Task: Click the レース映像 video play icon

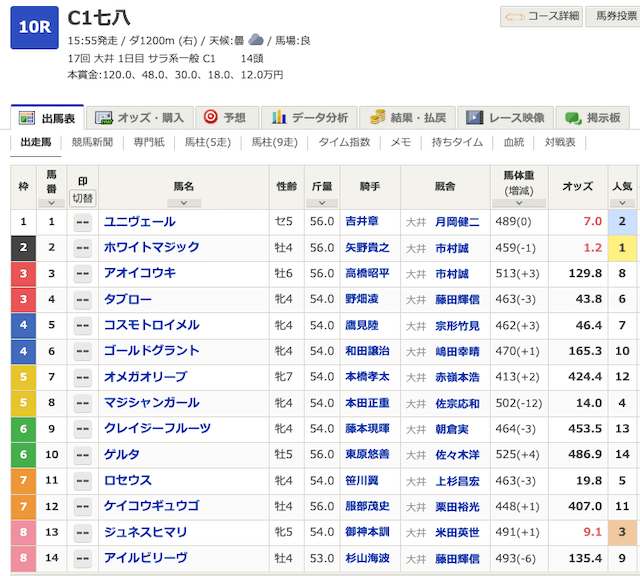Action: [471, 117]
